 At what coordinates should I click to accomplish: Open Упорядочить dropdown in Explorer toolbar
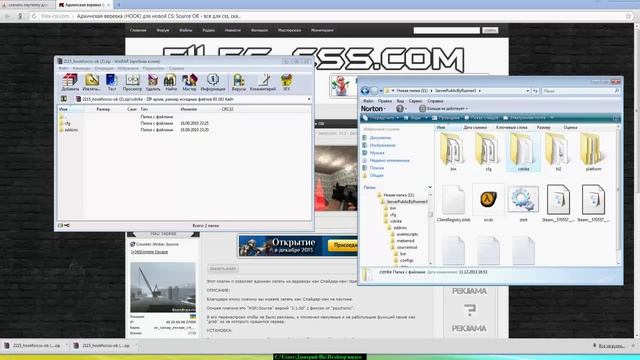[x=382, y=118]
